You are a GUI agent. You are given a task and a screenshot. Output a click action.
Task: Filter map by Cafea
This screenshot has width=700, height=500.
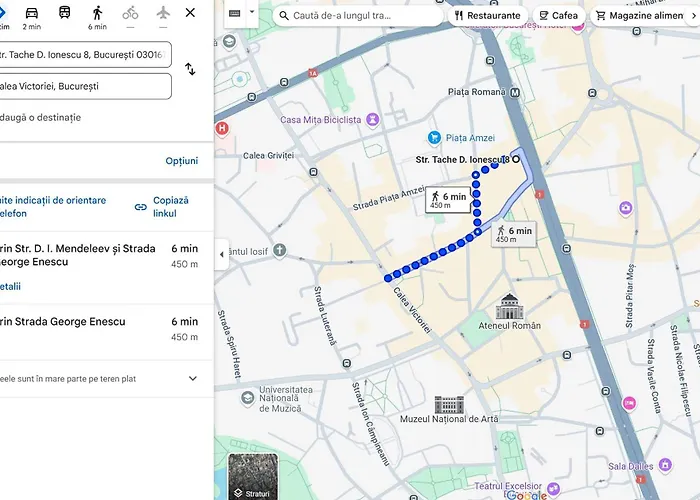(x=559, y=16)
